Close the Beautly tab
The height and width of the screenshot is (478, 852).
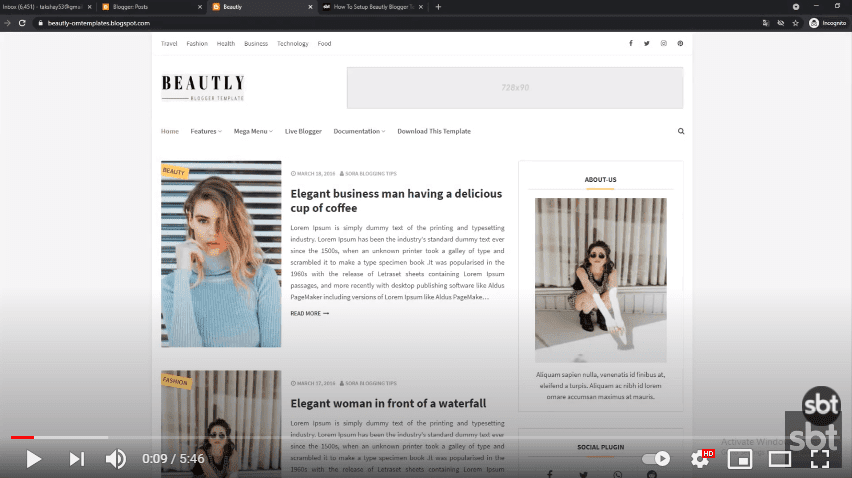coord(310,7)
